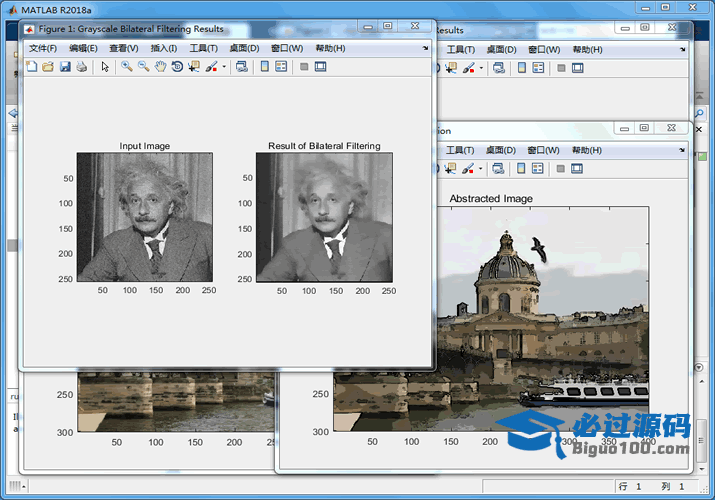Click New Figure icon in Figure 1 toolbar

click(31, 67)
